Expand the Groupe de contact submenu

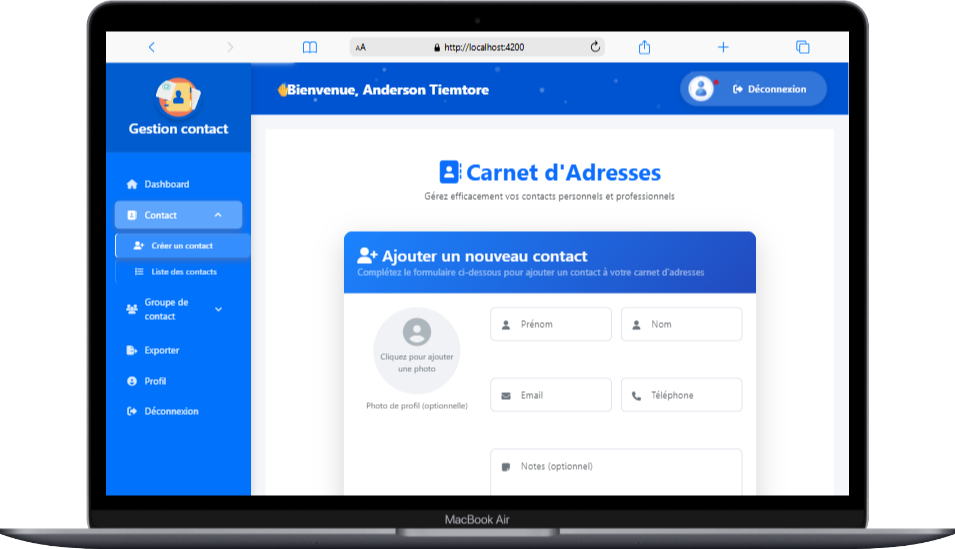point(218,309)
